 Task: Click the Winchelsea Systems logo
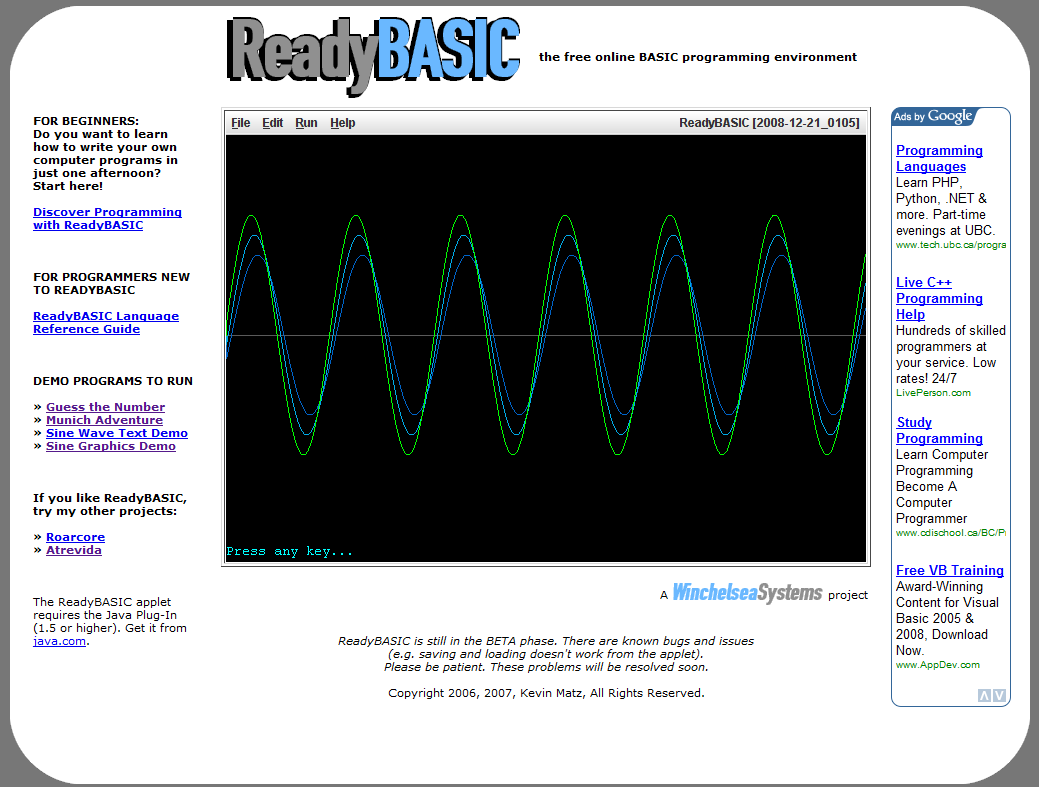pos(747,593)
